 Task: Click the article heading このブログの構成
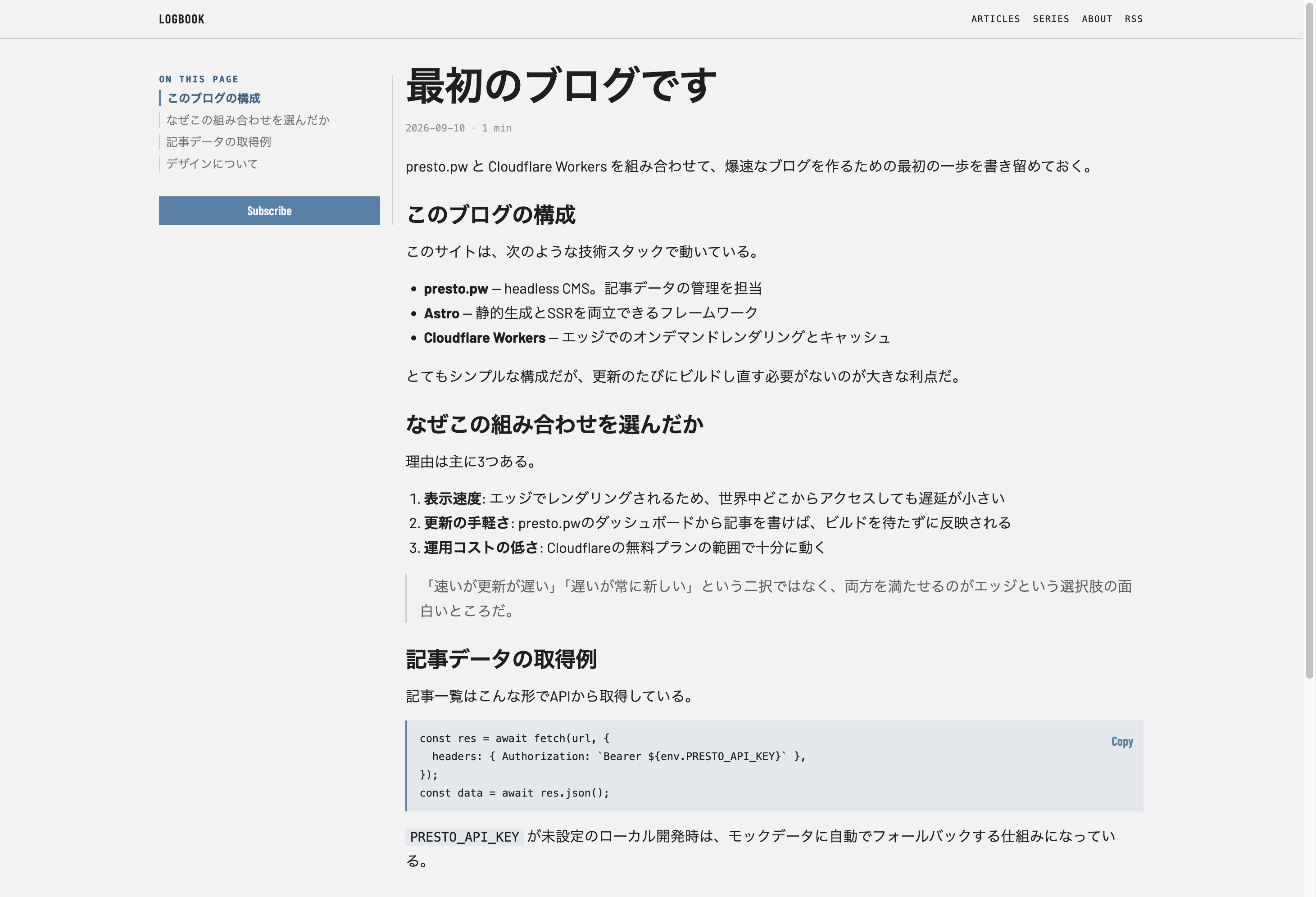pos(490,215)
